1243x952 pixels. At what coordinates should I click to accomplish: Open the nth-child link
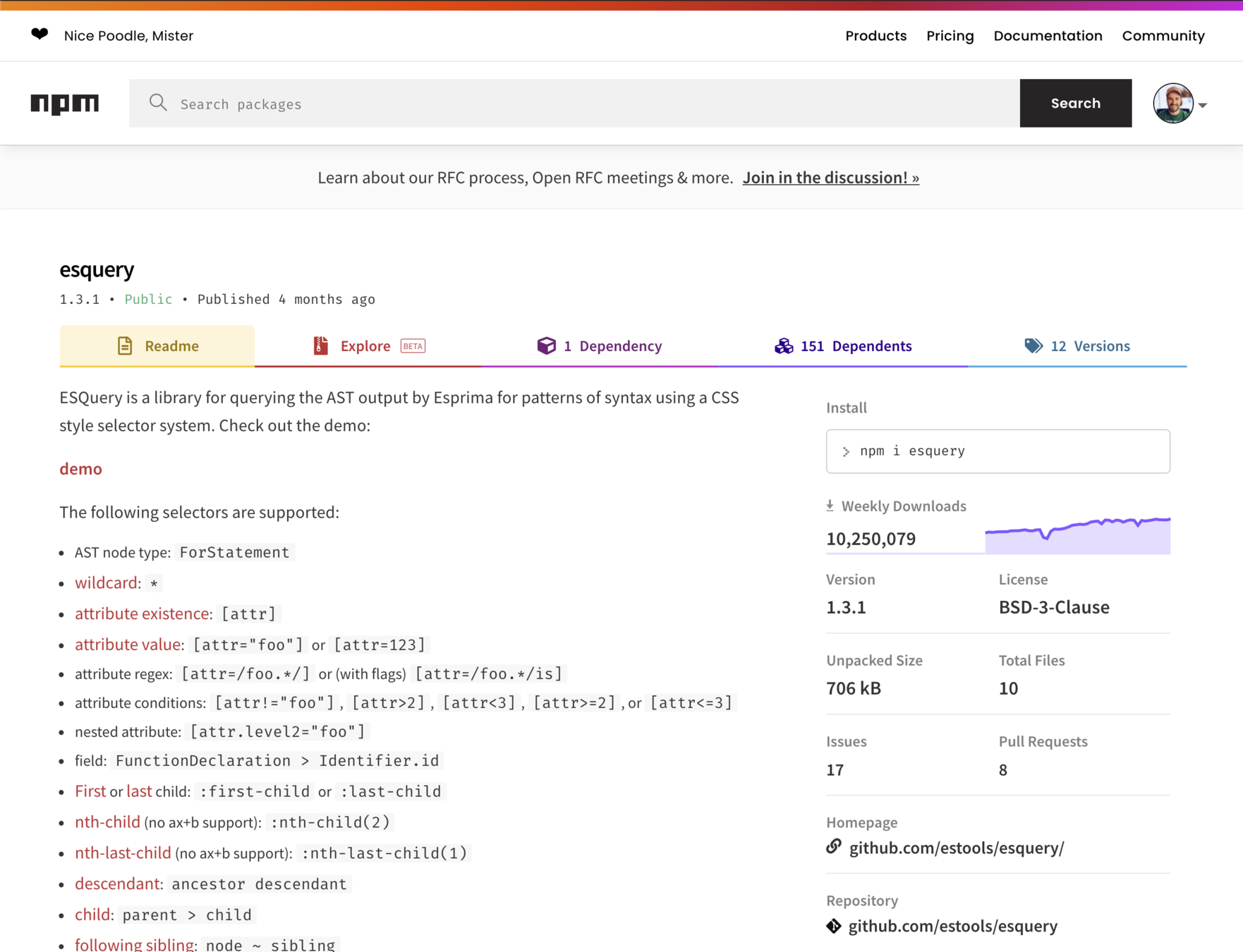click(107, 822)
